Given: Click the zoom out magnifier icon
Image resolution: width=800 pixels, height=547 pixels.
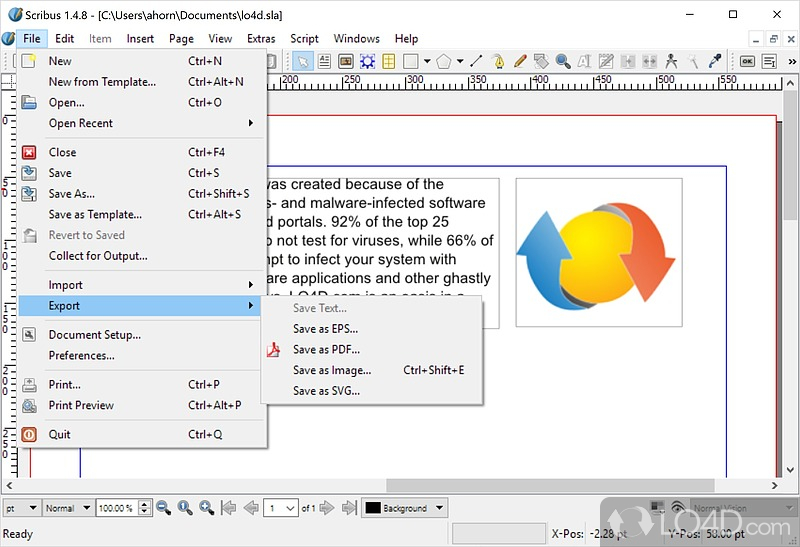Looking at the screenshot, I should pyautogui.click(x=163, y=508).
